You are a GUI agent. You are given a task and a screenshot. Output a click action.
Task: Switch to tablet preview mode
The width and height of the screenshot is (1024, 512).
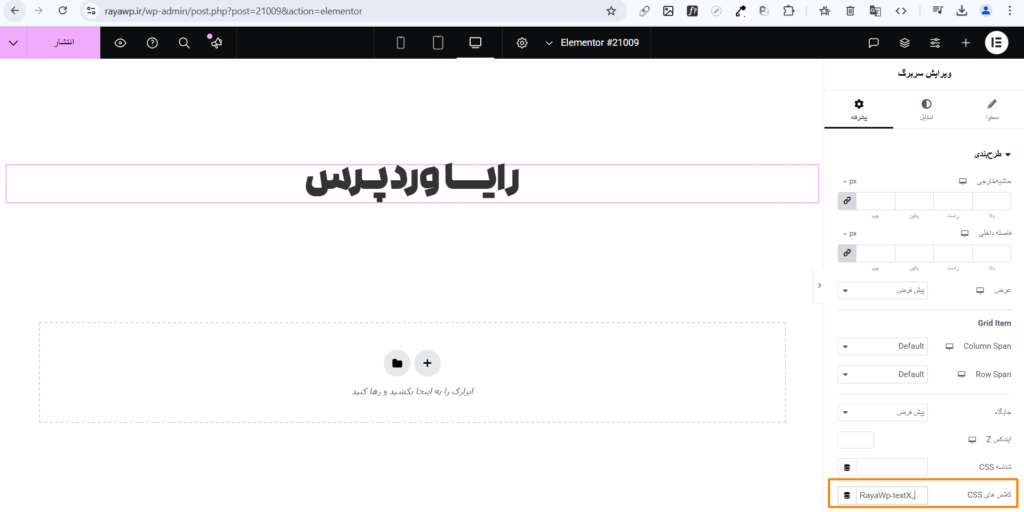tap(438, 43)
